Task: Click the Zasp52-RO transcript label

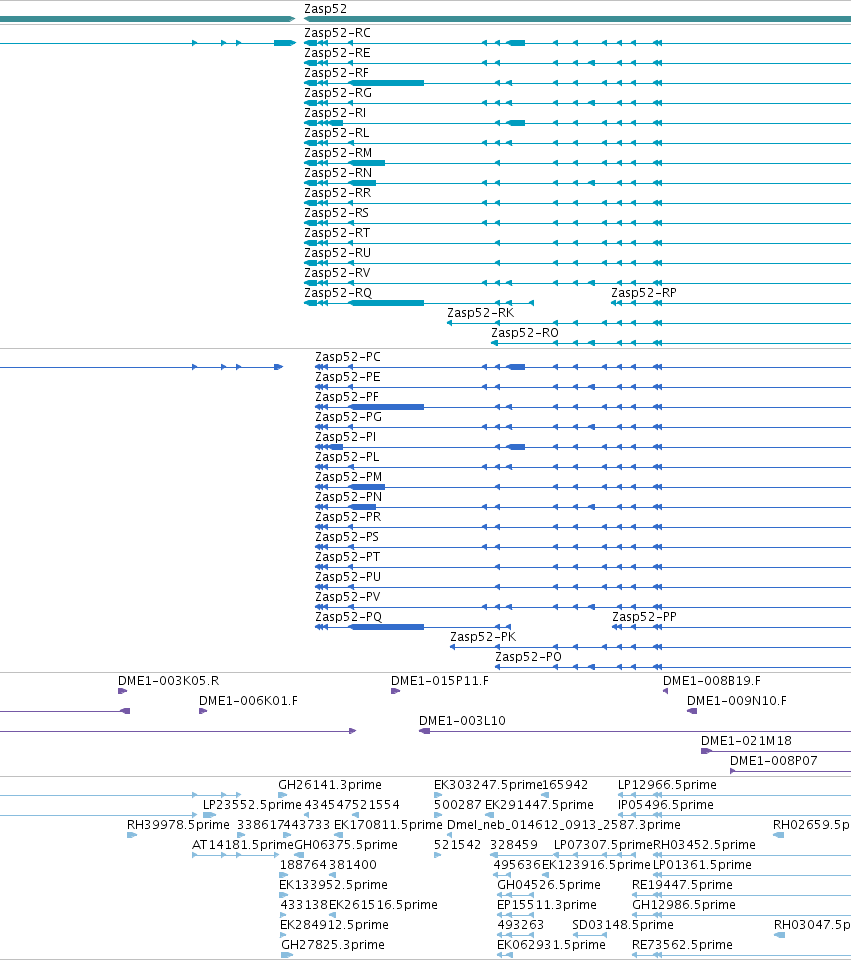Action: pos(525,333)
